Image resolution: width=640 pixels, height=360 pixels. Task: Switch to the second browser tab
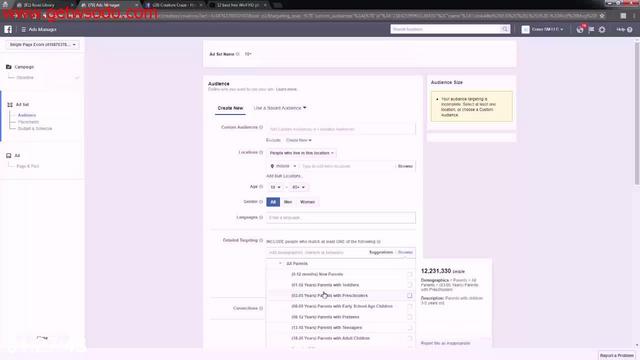pos(107,5)
